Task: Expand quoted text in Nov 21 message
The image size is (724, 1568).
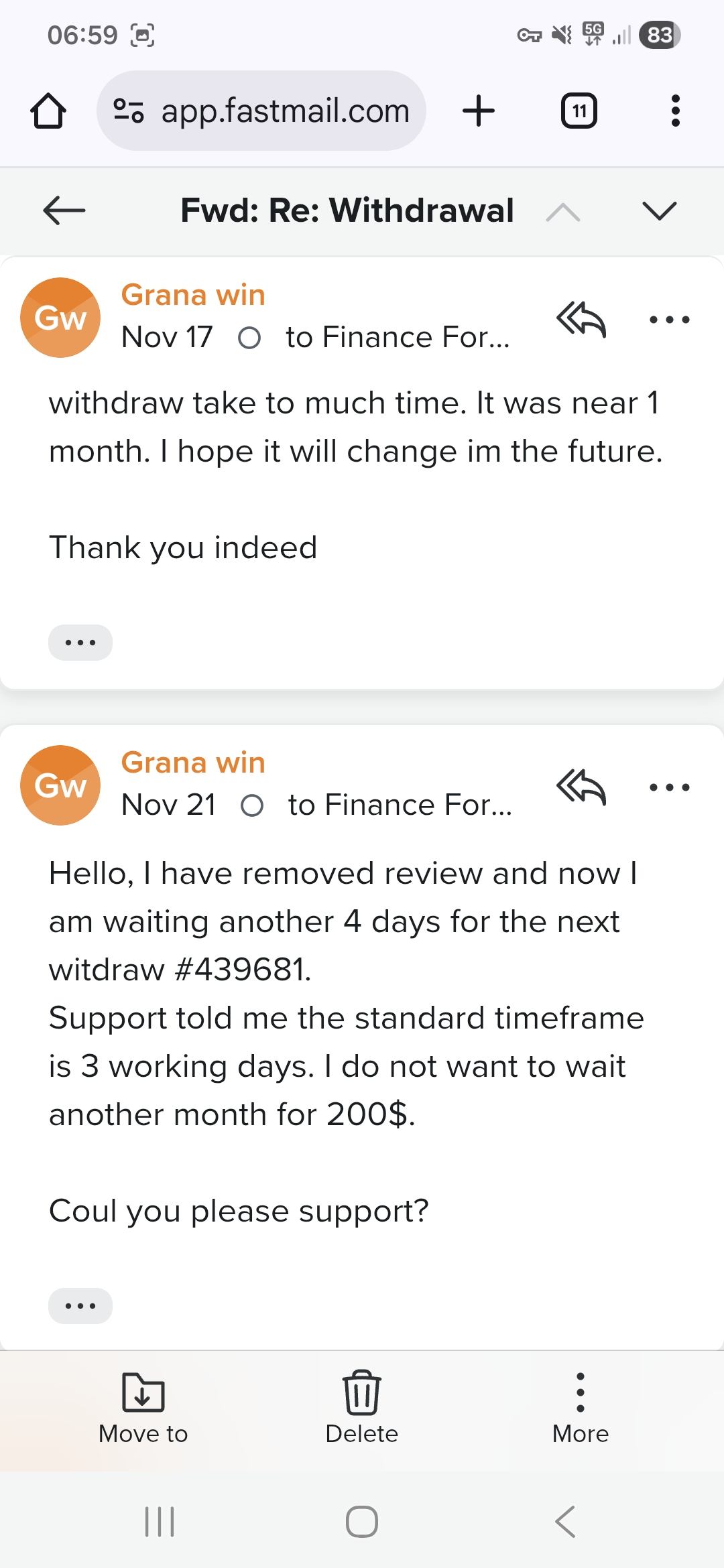Action: [x=80, y=1306]
